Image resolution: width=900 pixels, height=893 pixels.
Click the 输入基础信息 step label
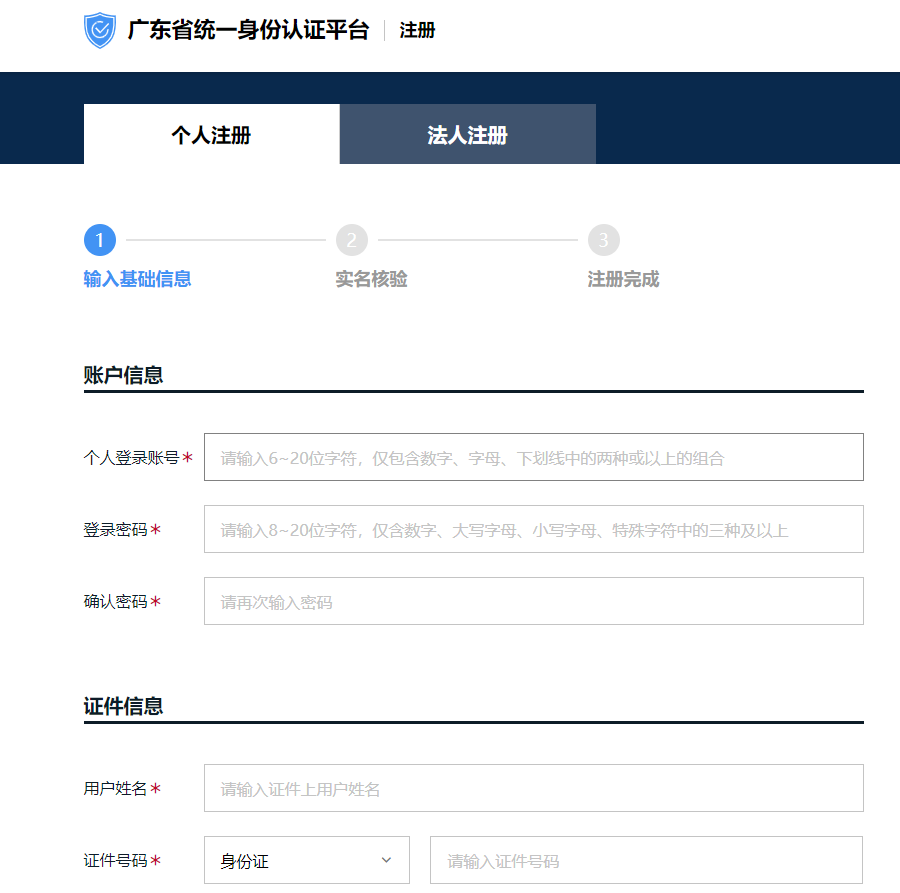[138, 278]
